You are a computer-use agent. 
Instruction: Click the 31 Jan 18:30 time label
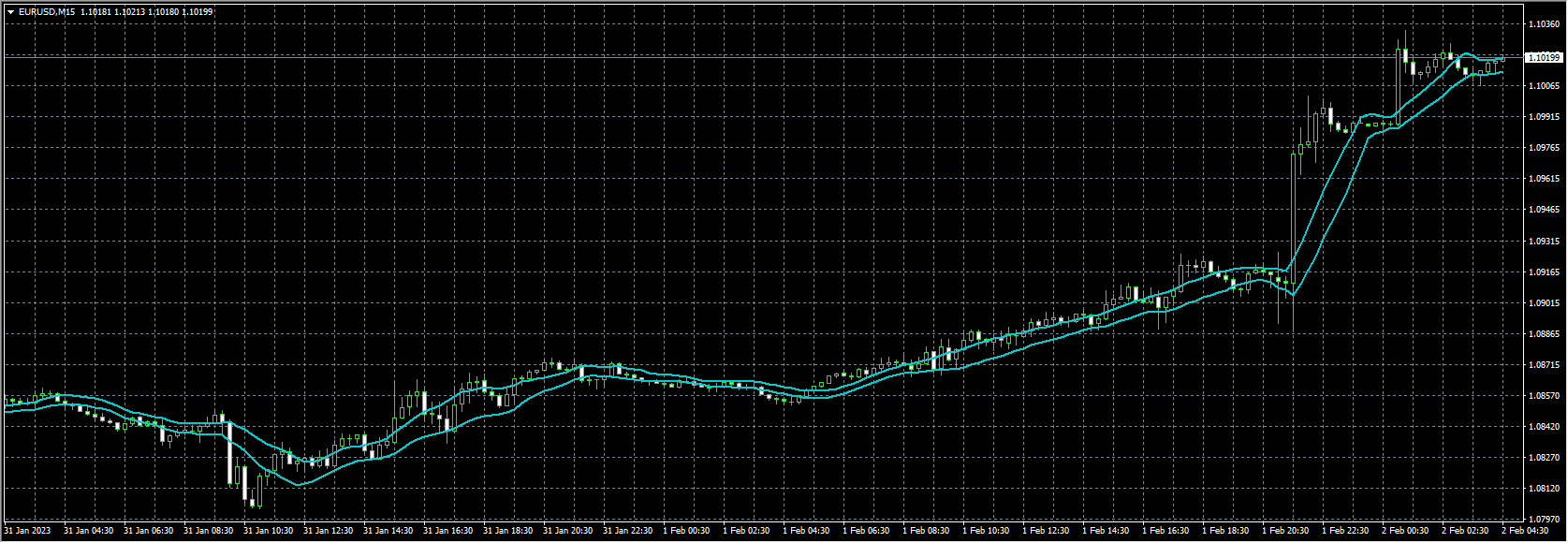(x=507, y=531)
